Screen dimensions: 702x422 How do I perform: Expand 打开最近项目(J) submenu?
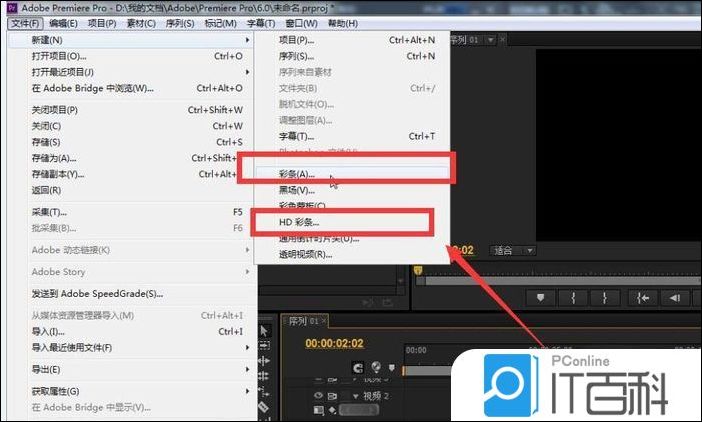[x=131, y=72]
